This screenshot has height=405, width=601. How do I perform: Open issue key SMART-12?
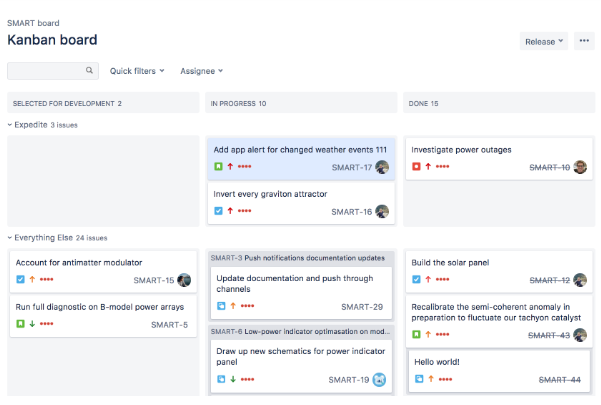(x=550, y=280)
